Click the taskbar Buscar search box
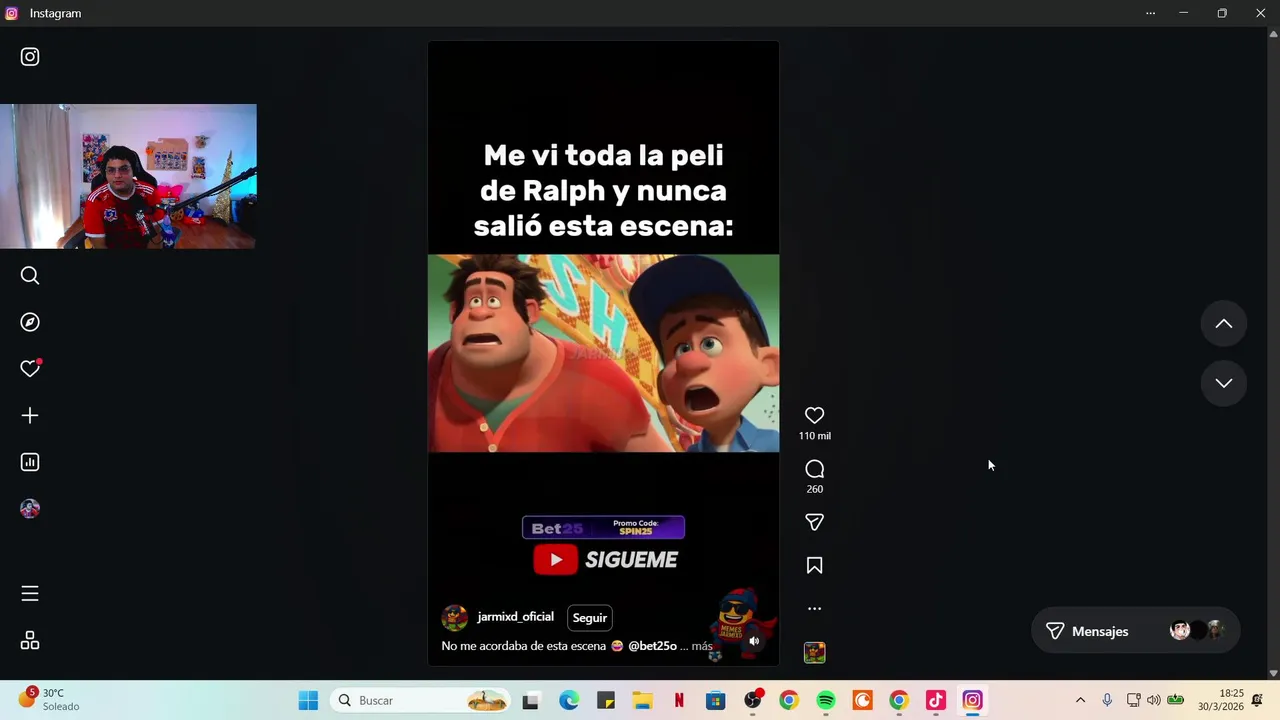Screen dimensions: 1280x720 [x=421, y=700]
